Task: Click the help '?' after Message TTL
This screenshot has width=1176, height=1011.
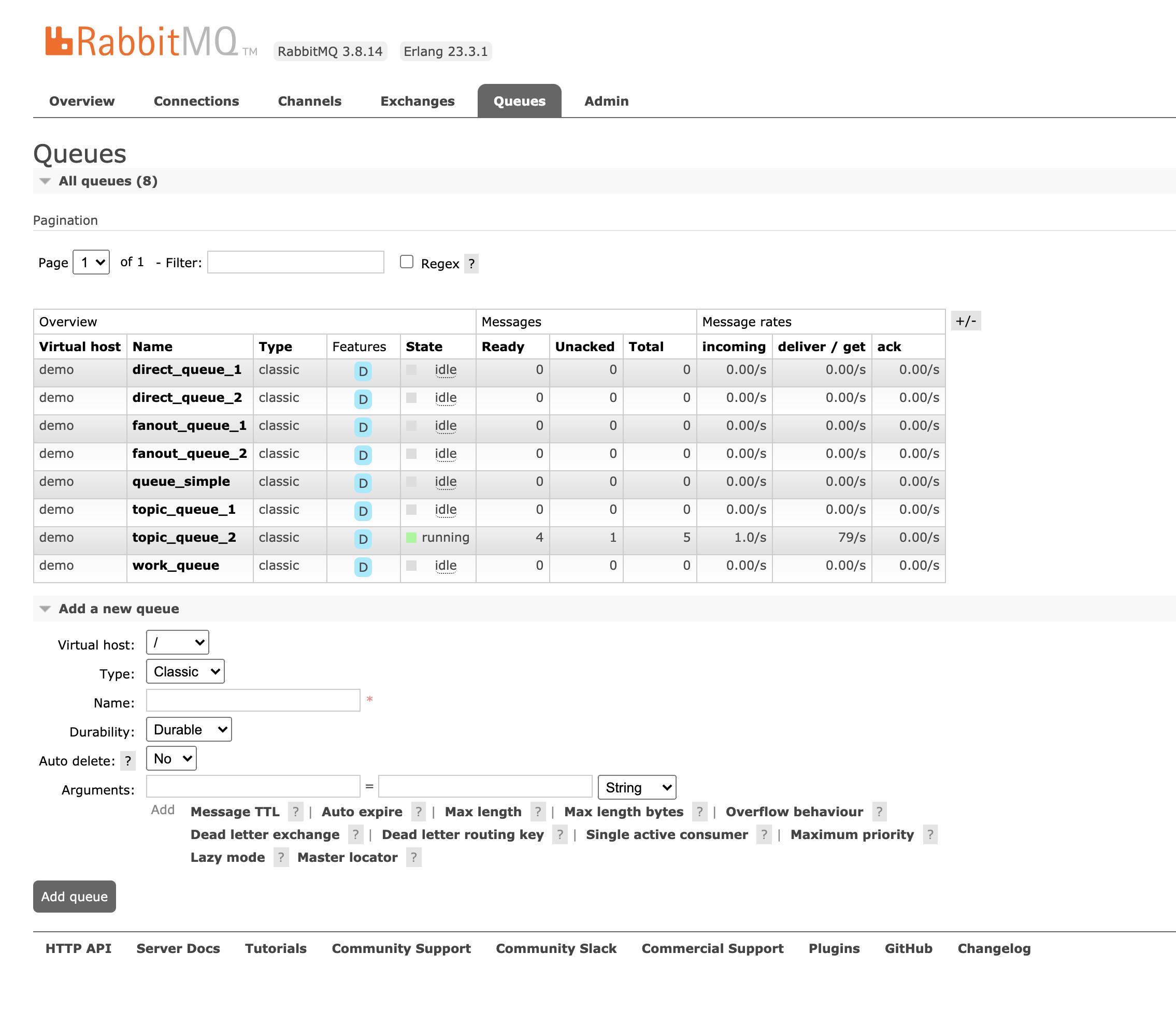Action: [295, 812]
